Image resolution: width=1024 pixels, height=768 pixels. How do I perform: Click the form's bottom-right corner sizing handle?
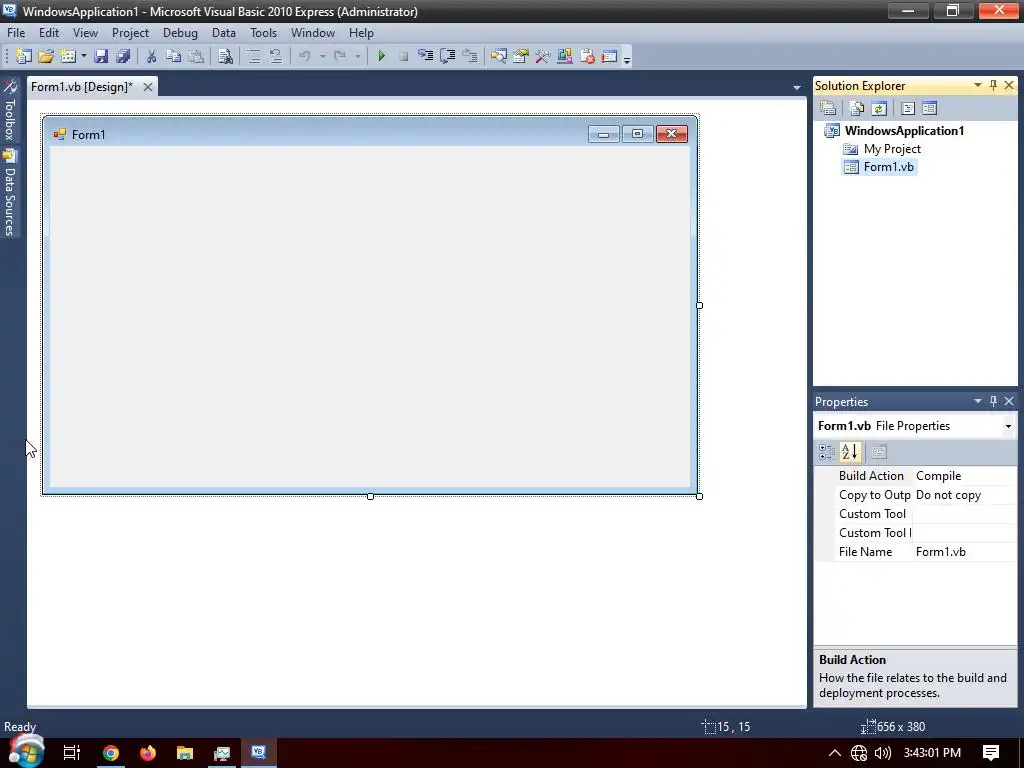pos(699,496)
